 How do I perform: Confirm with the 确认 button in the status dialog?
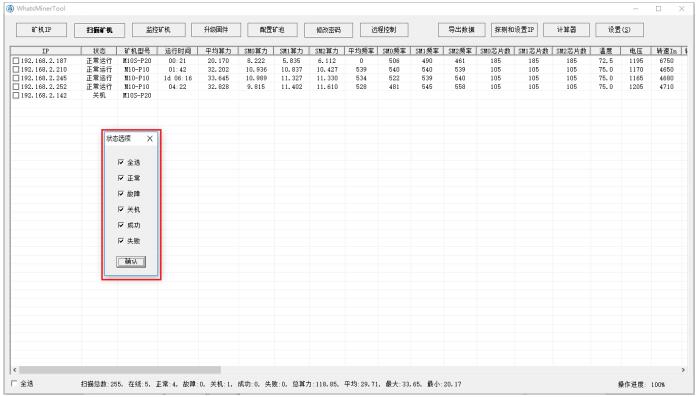(x=131, y=262)
